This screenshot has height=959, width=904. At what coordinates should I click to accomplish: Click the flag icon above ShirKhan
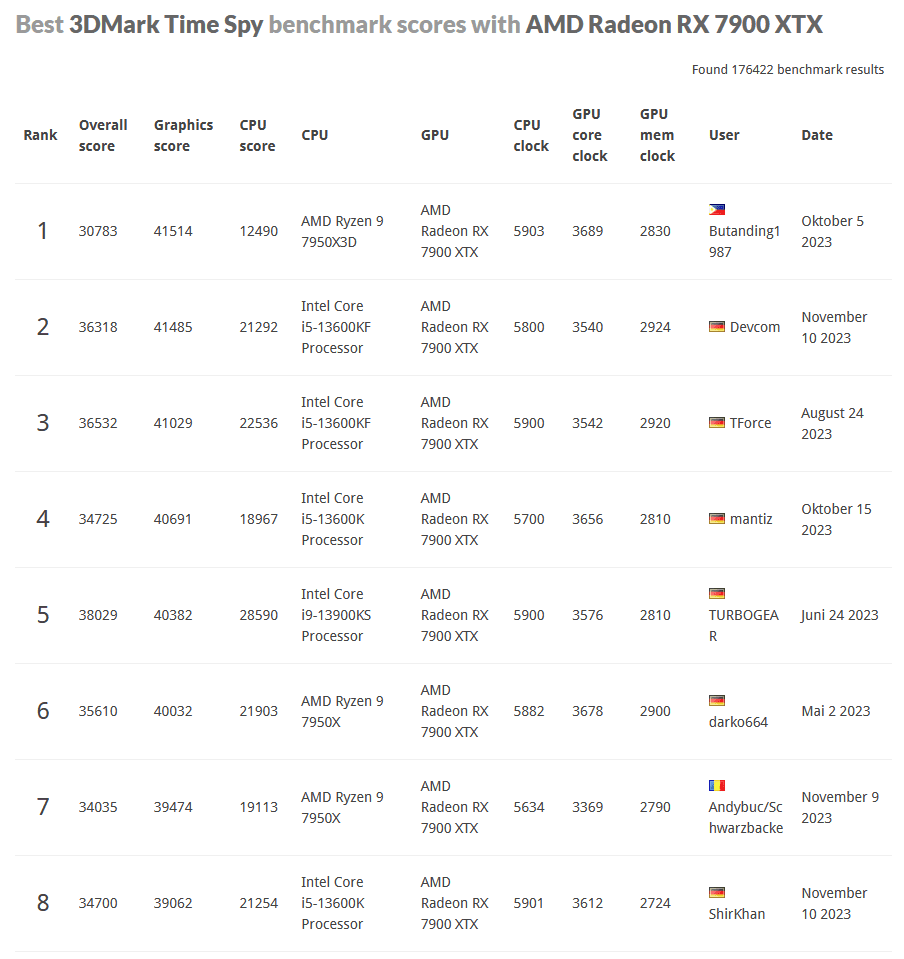[x=717, y=892]
